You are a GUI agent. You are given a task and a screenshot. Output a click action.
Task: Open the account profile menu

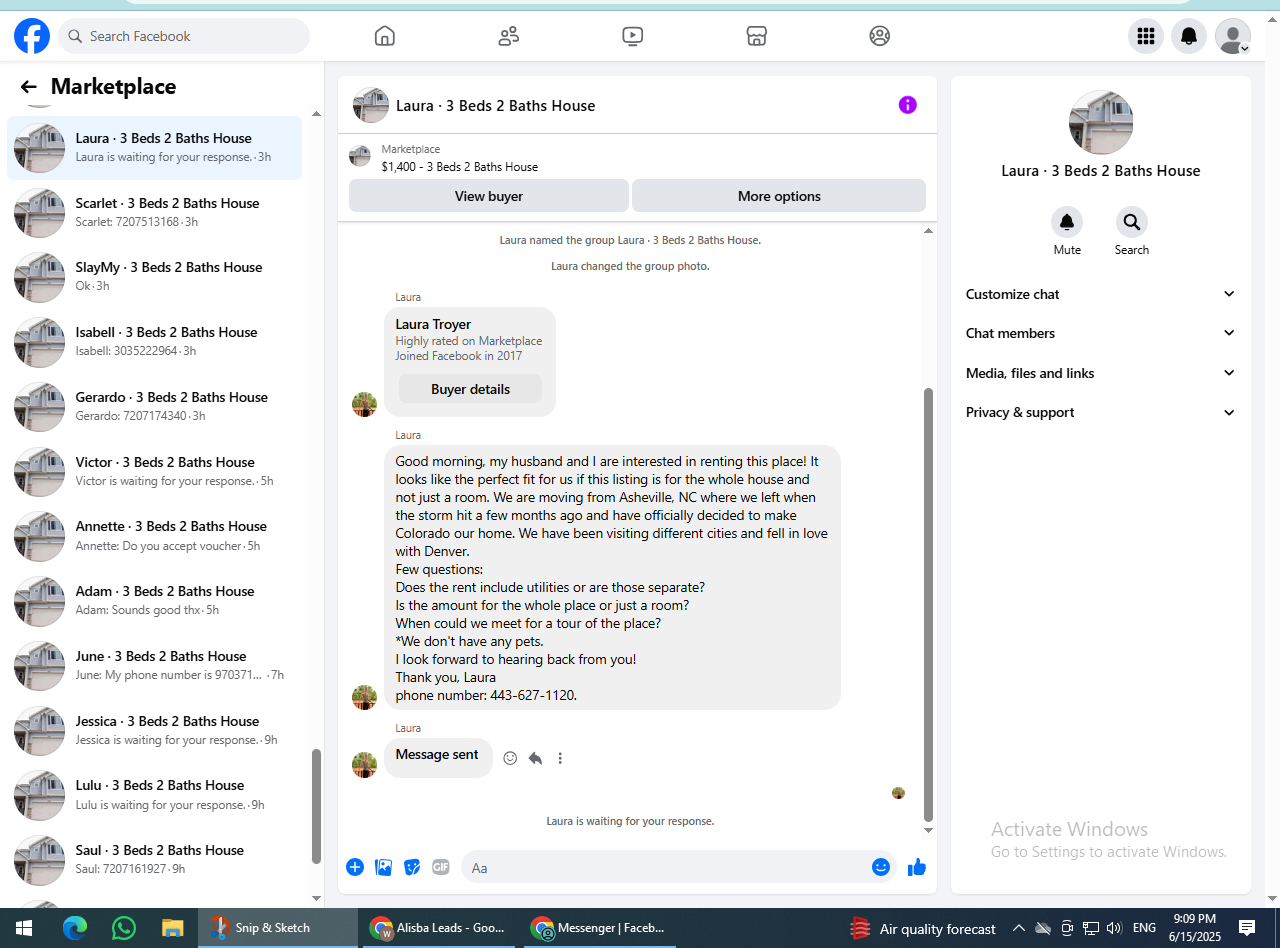[x=1233, y=36]
